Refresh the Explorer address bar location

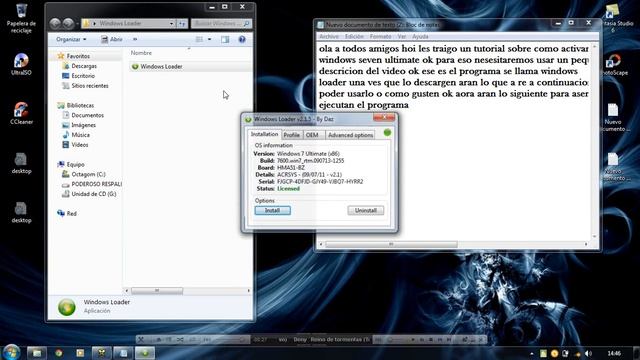[182, 24]
